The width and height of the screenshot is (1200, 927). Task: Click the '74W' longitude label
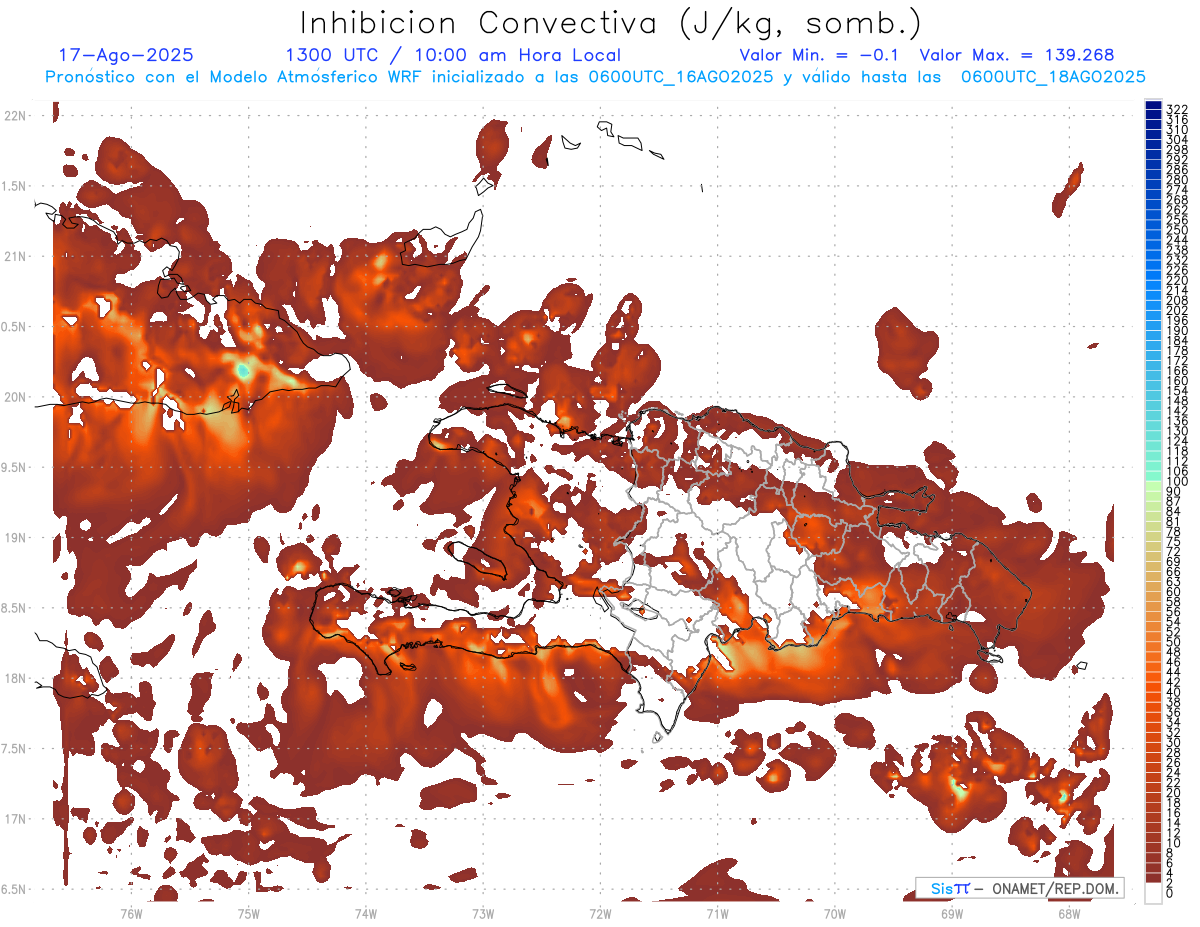[366, 912]
